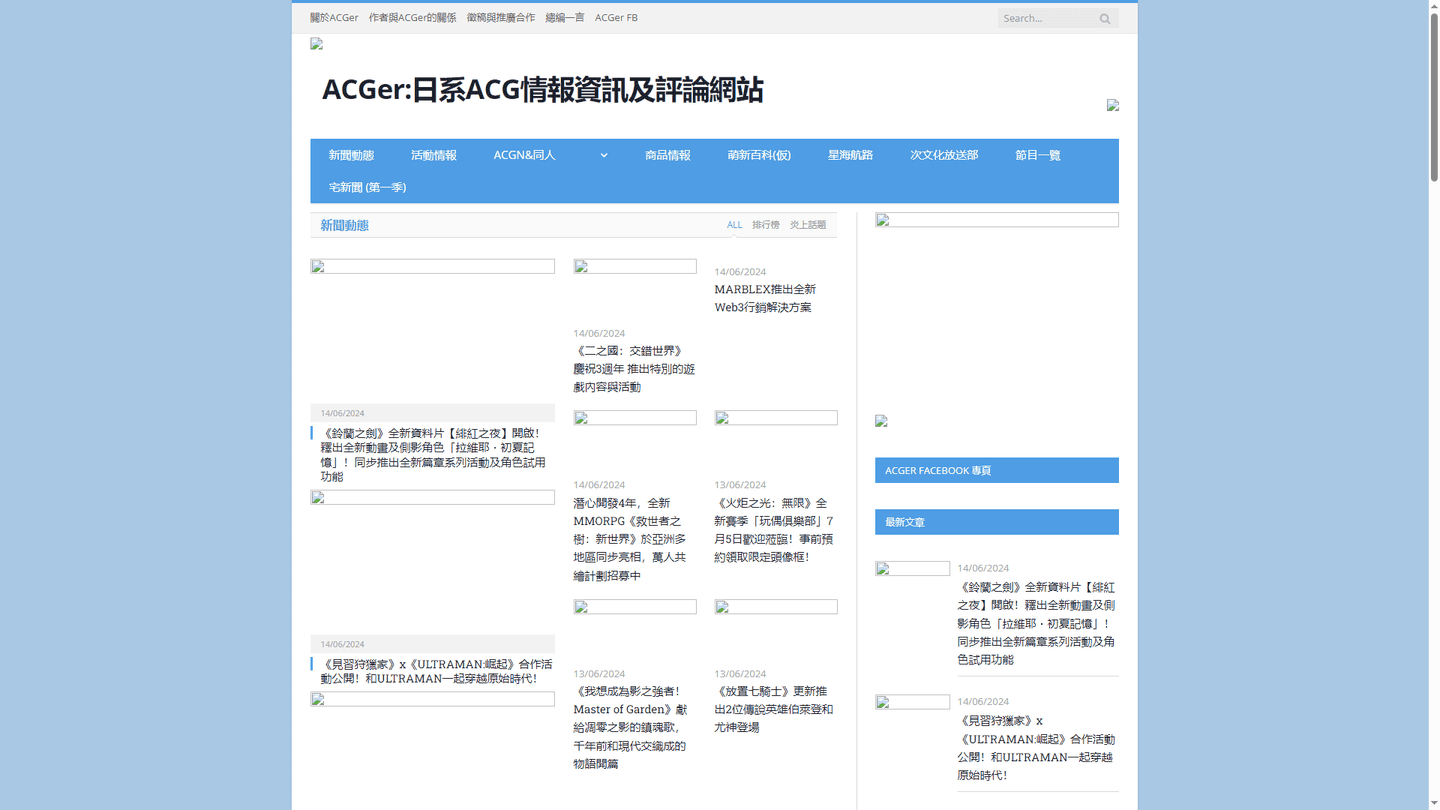Click the search magnifier icon
The width and height of the screenshot is (1440, 810).
point(1105,18)
